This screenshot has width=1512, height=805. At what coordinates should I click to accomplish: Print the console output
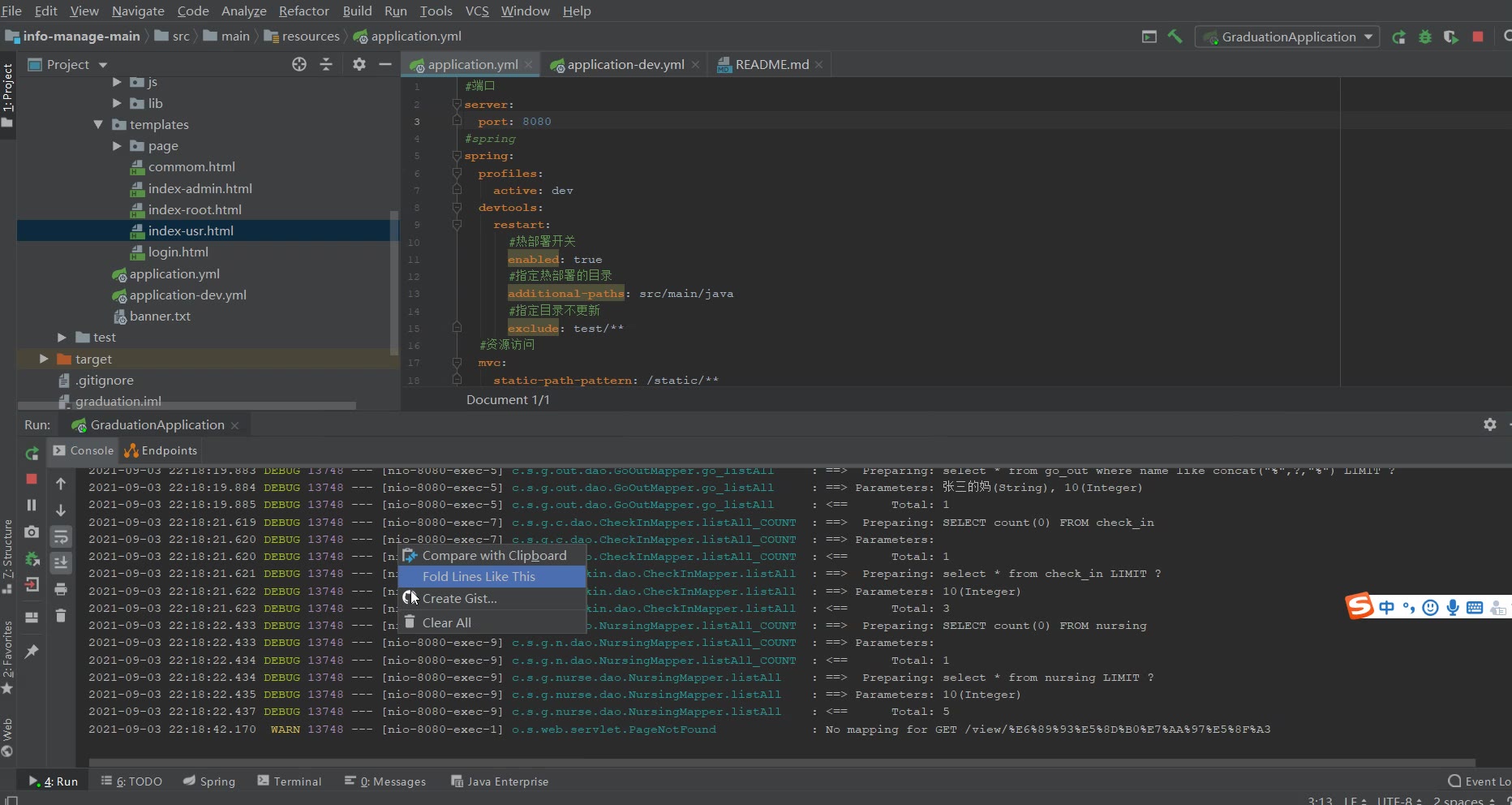point(61,589)
